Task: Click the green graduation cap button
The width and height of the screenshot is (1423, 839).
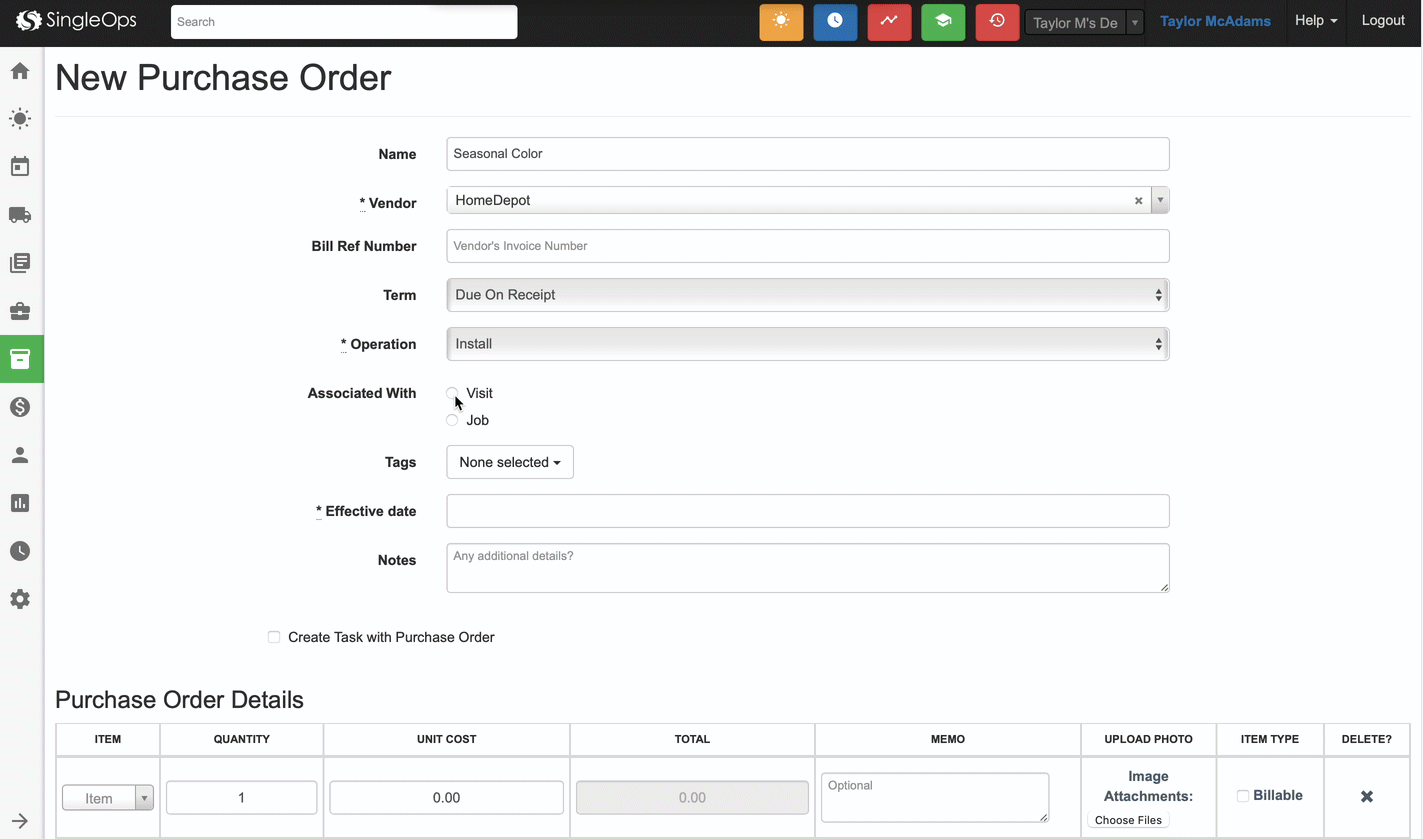Action: (942, 22)
